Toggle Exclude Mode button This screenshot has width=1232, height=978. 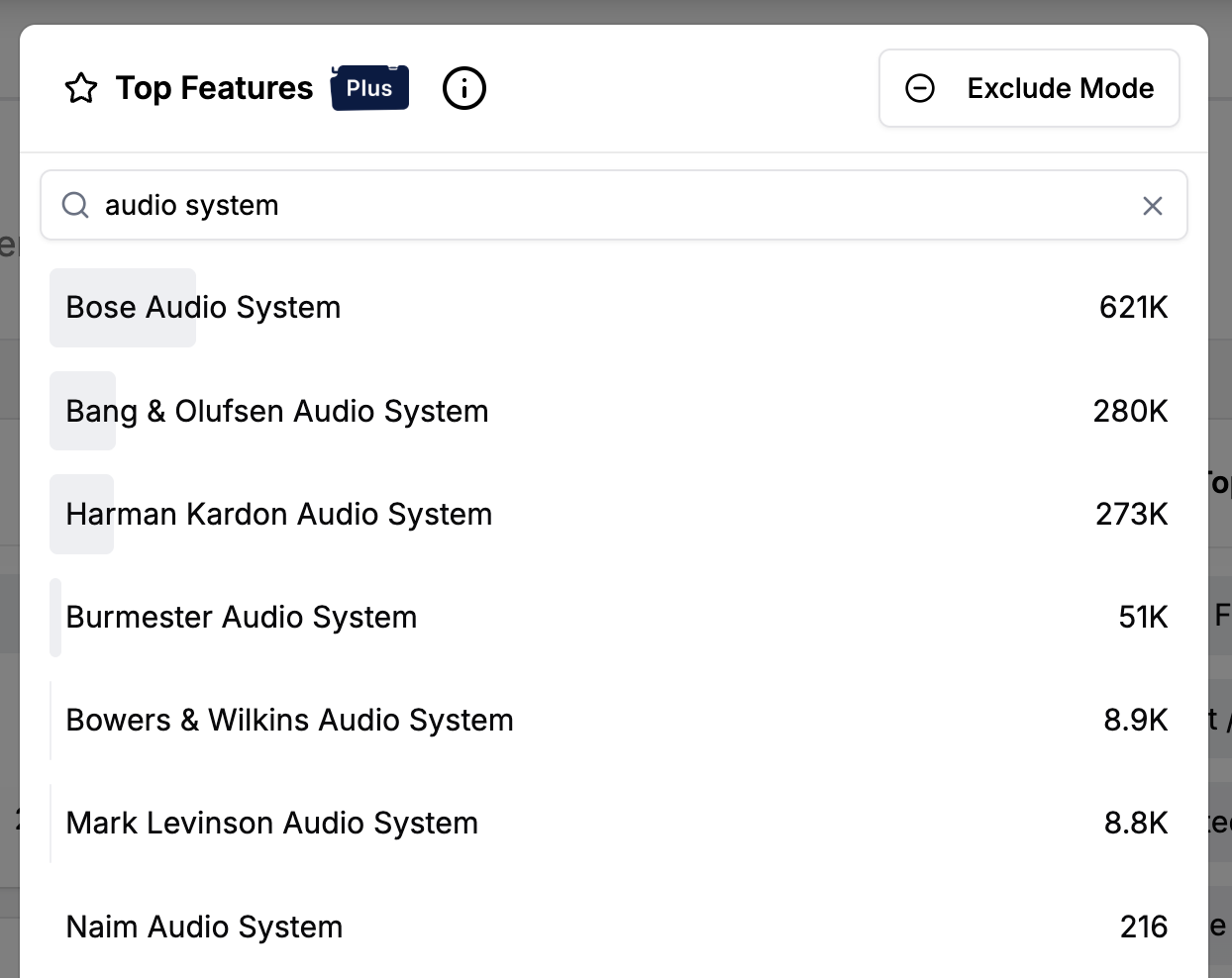pyautogui.click(x=1029, y=88)
